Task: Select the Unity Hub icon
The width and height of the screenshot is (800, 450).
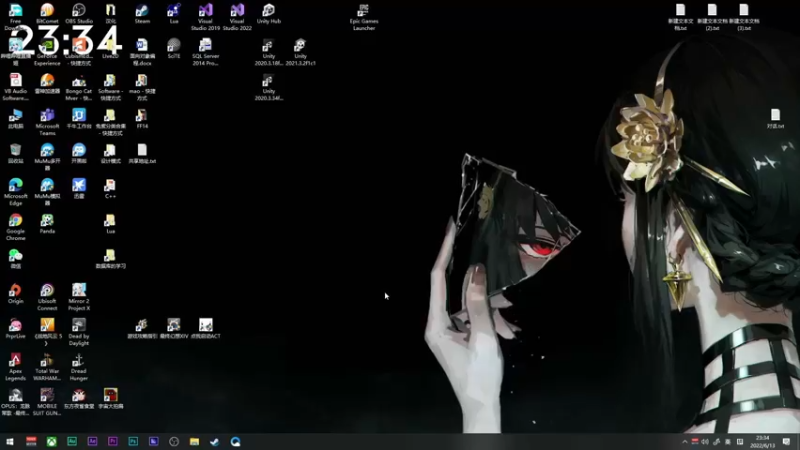Action: click(x=268, y=14)
